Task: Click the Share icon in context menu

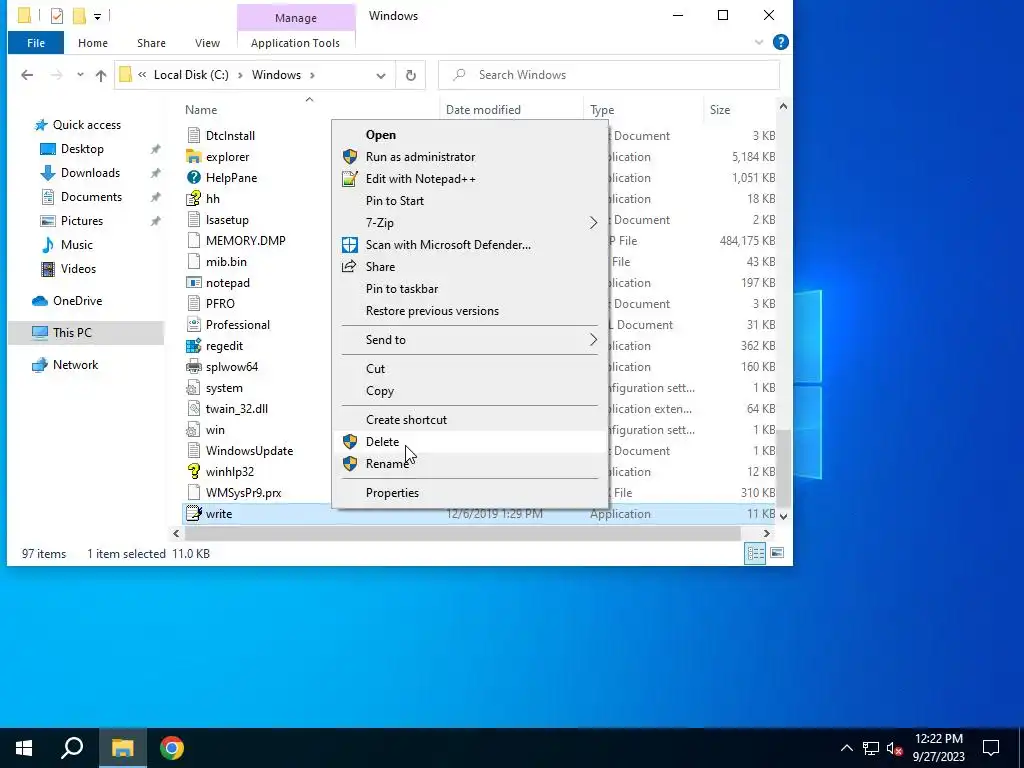Action: 349,266
